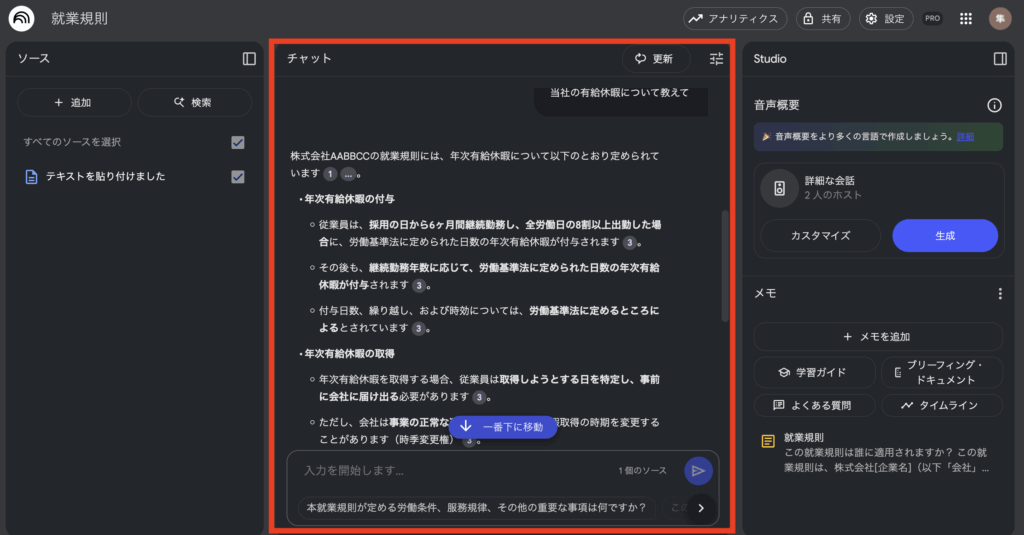Toggle すべてのソースを選択 checkbox
This screenshot has height=535, width=1024.
tap(238, 142)
